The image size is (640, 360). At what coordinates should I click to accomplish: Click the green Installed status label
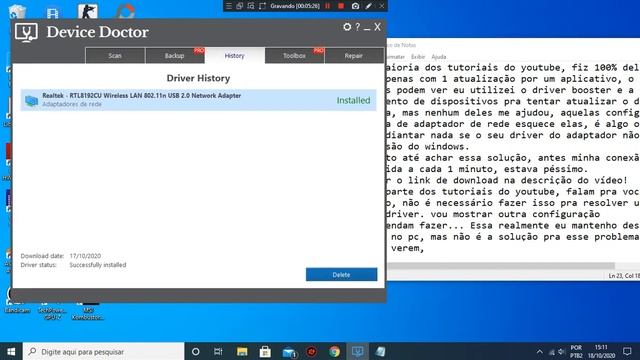[x=353, y=100]
